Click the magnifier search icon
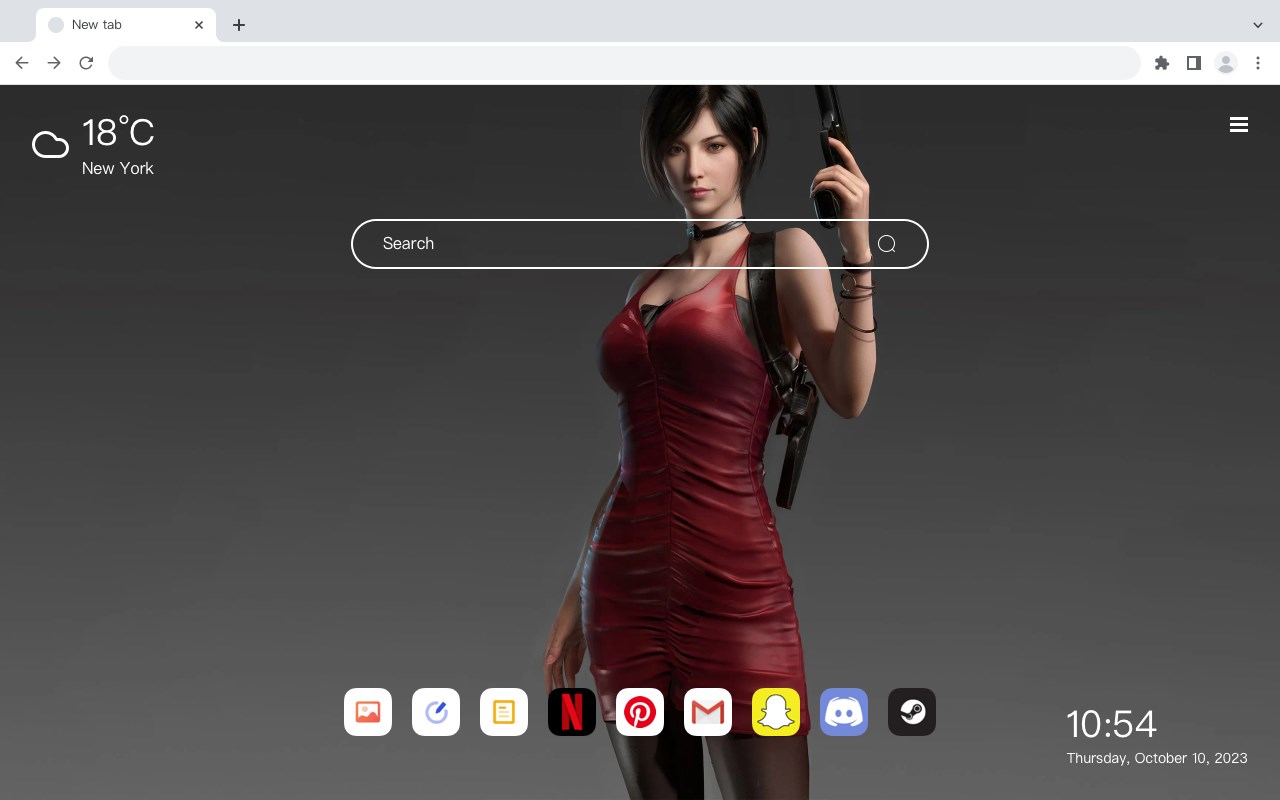Viewport: 1280px width, 800px height. pos(887,244)
